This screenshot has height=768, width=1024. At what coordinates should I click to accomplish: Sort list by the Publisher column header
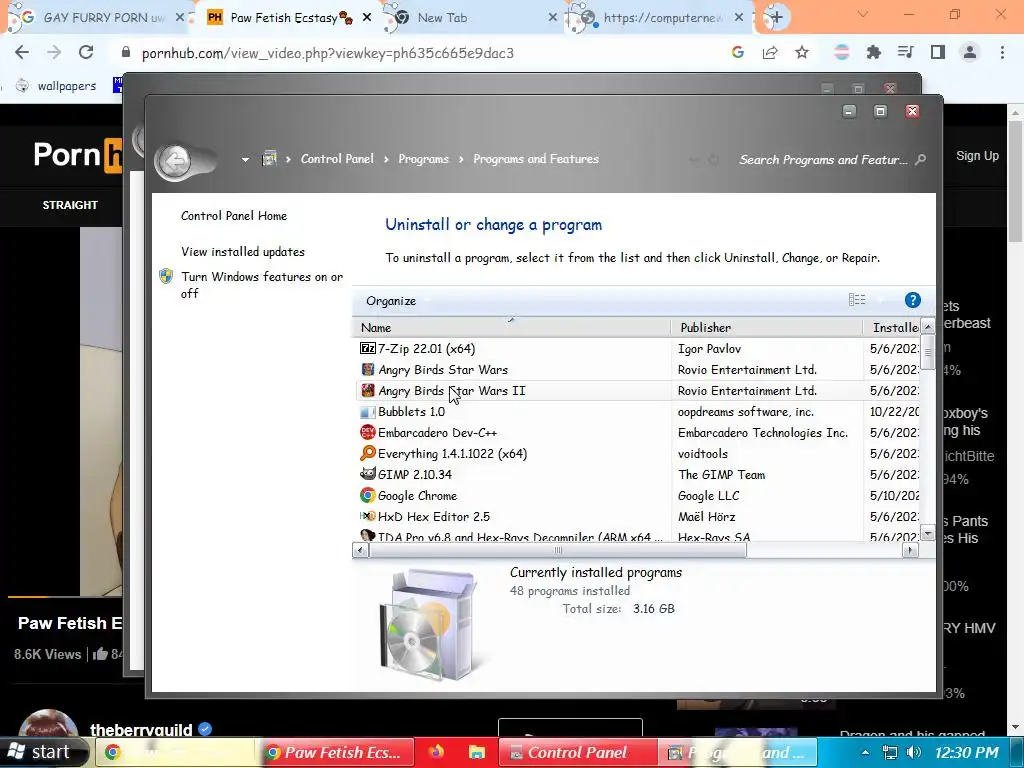click(767, 327)
